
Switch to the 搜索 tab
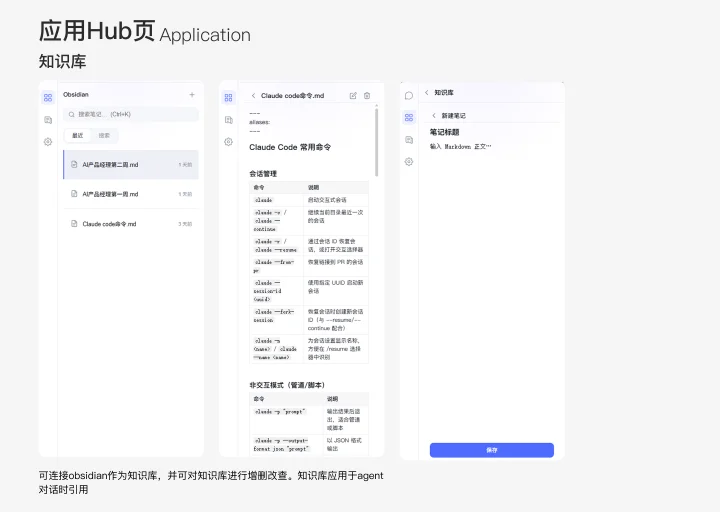[104, 135]
